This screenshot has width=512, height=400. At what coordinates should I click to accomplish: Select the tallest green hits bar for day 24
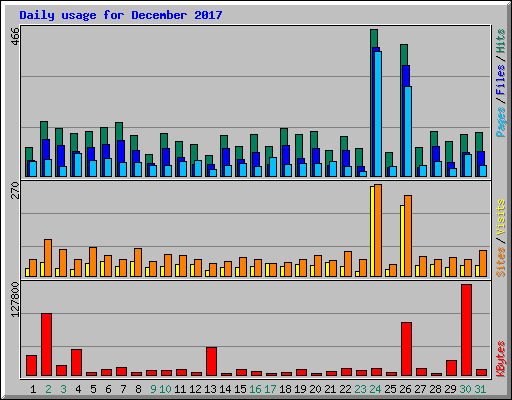coord(374,38)
